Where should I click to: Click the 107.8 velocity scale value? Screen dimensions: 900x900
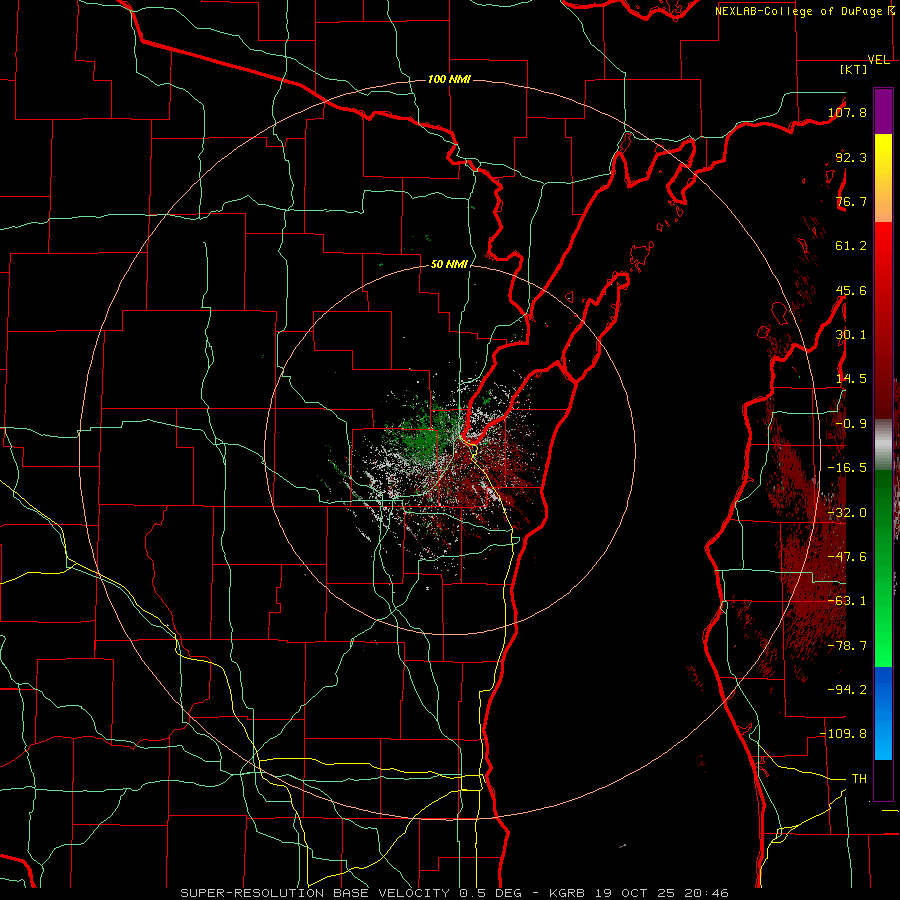847,112
